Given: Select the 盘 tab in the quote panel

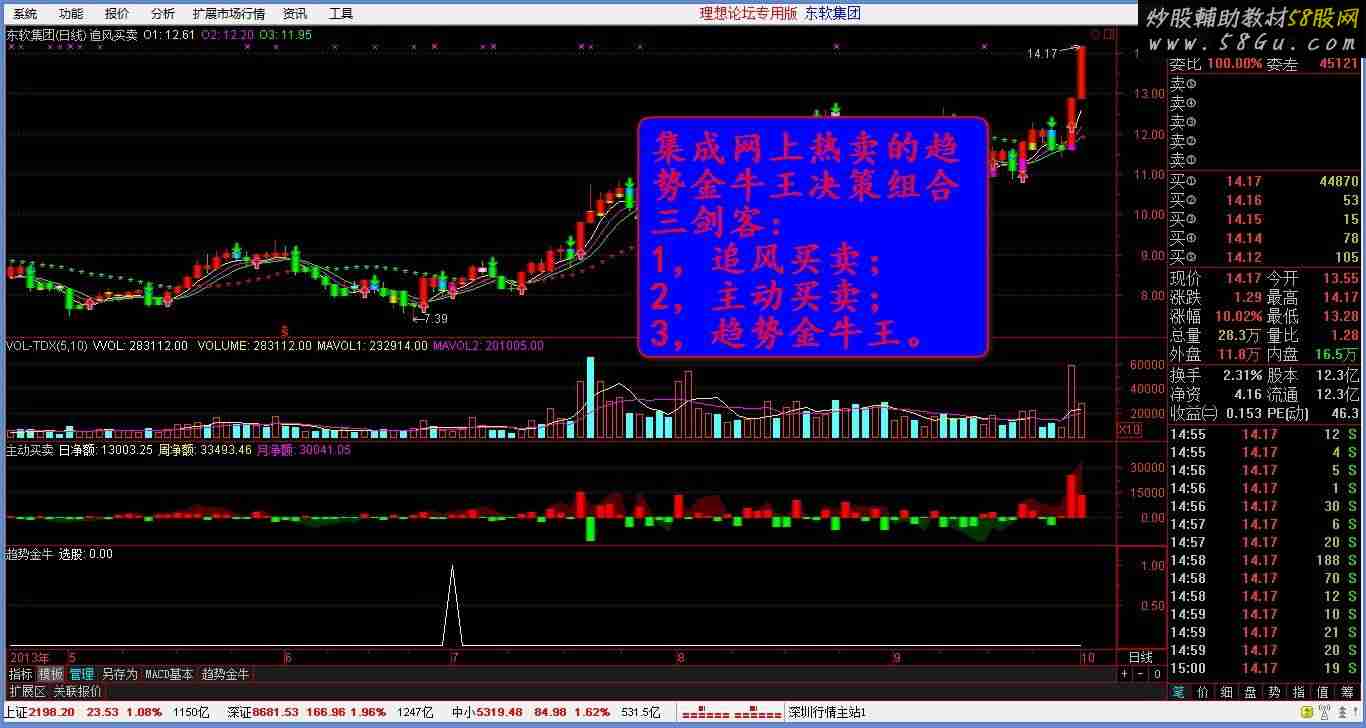Looking at the screenshot, I should (1250, 691).
